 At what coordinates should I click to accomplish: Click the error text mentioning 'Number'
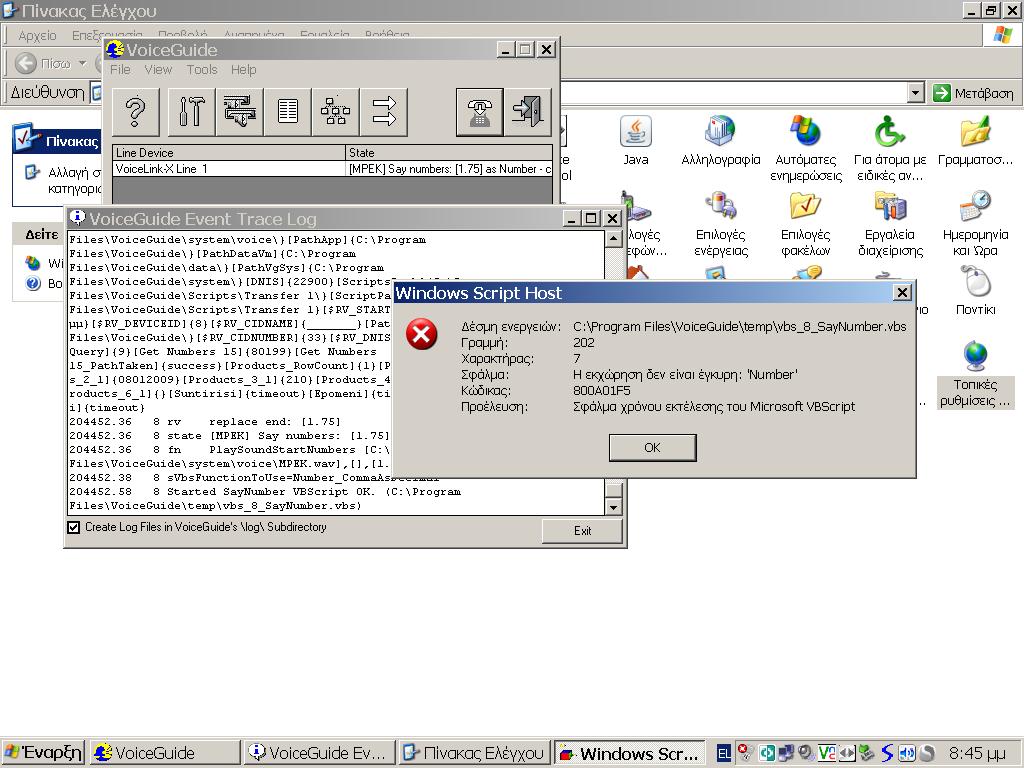[x=684, y=374]
